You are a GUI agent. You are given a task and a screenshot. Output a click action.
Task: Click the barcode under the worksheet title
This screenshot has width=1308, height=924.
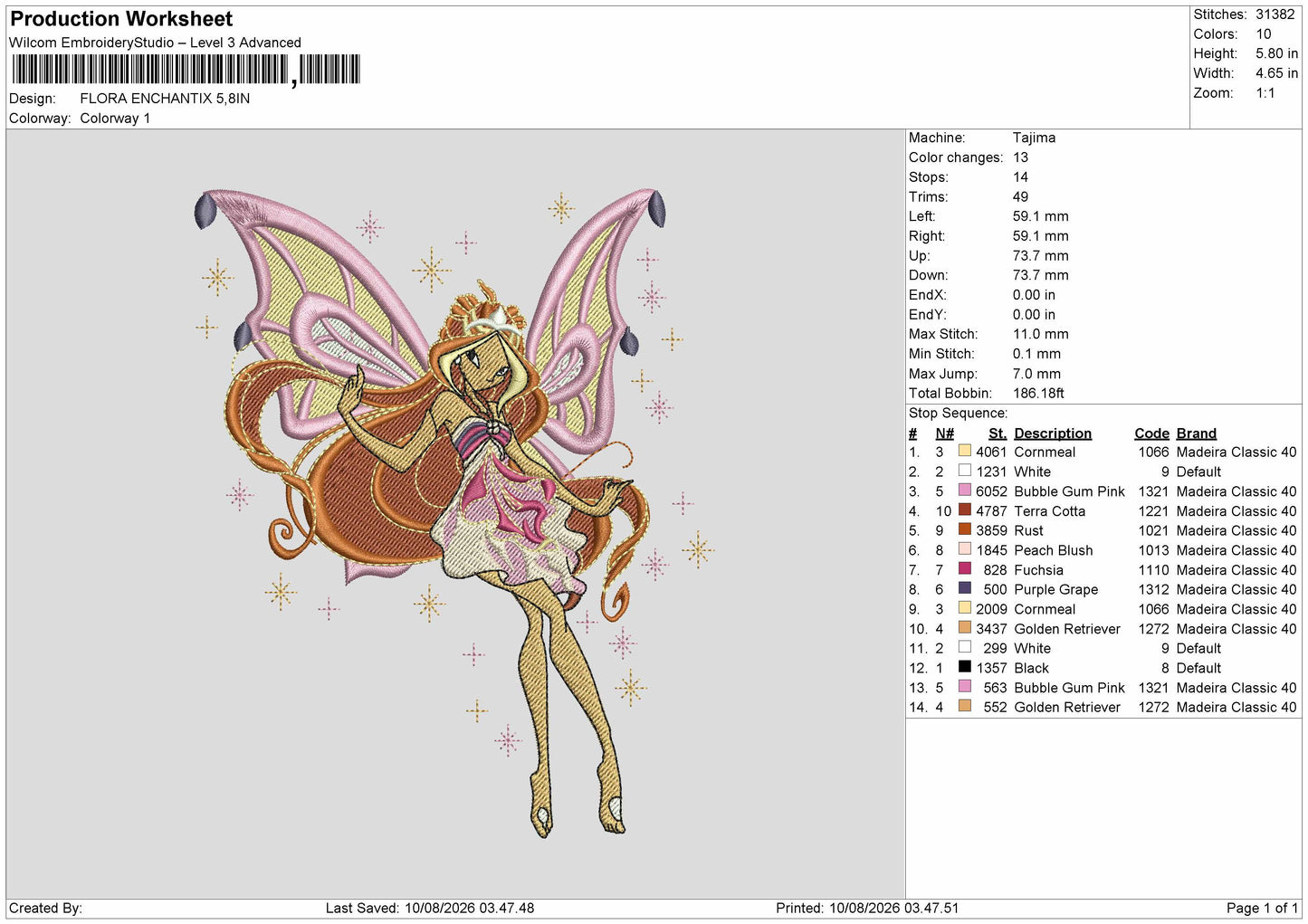click(x=186, y=70)
